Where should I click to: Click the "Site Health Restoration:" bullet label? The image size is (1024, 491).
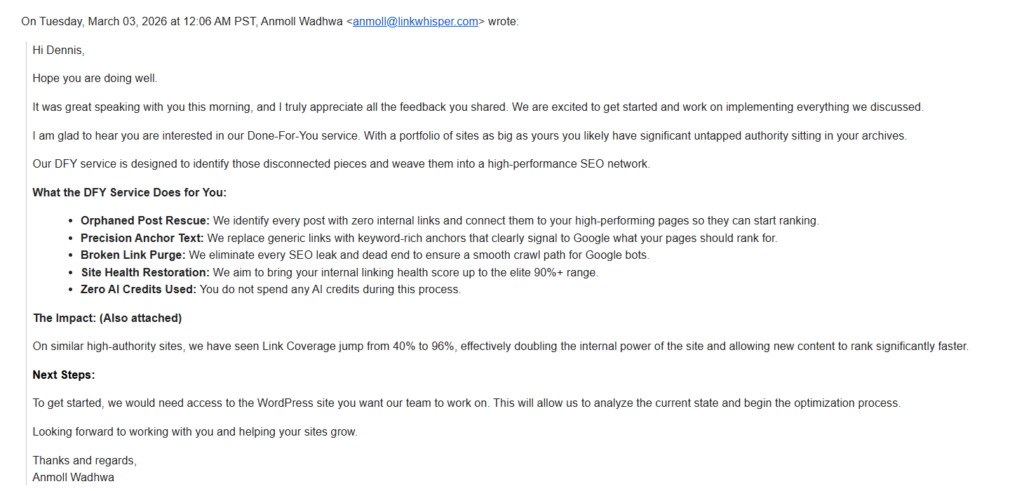[144, 272]
